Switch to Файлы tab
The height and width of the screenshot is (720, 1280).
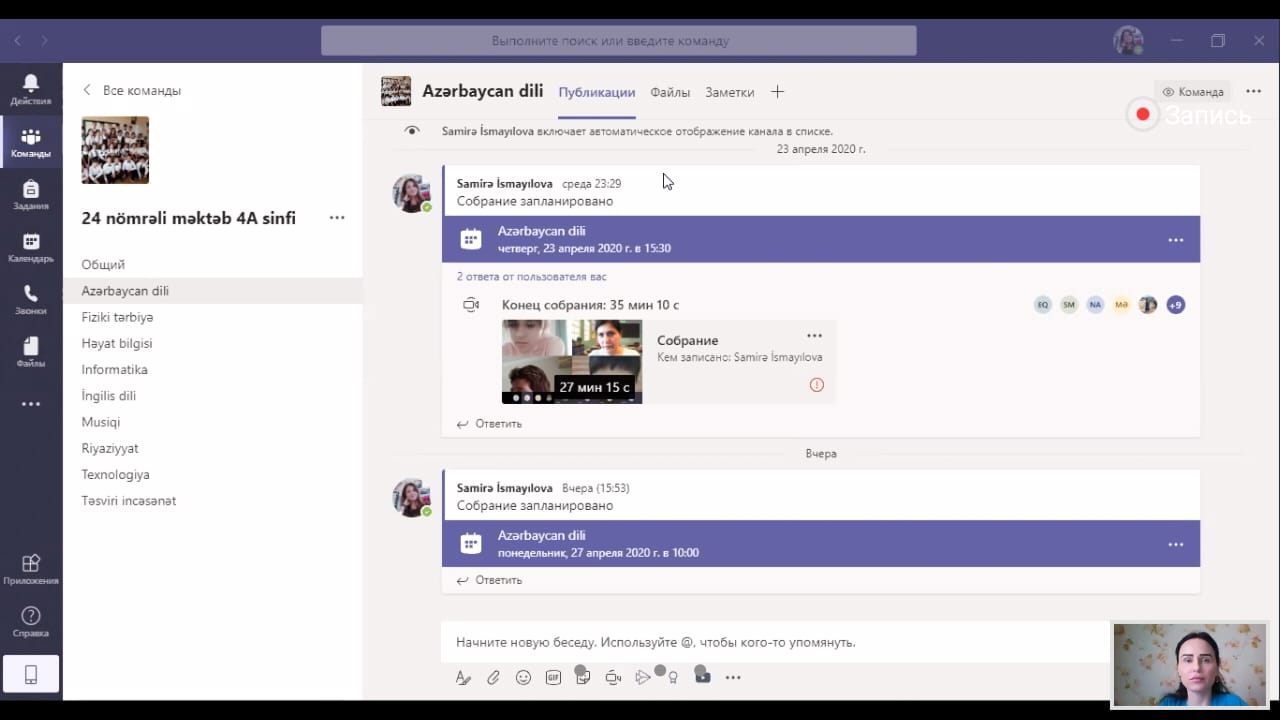pyautogui.click(x=670, y=92)
